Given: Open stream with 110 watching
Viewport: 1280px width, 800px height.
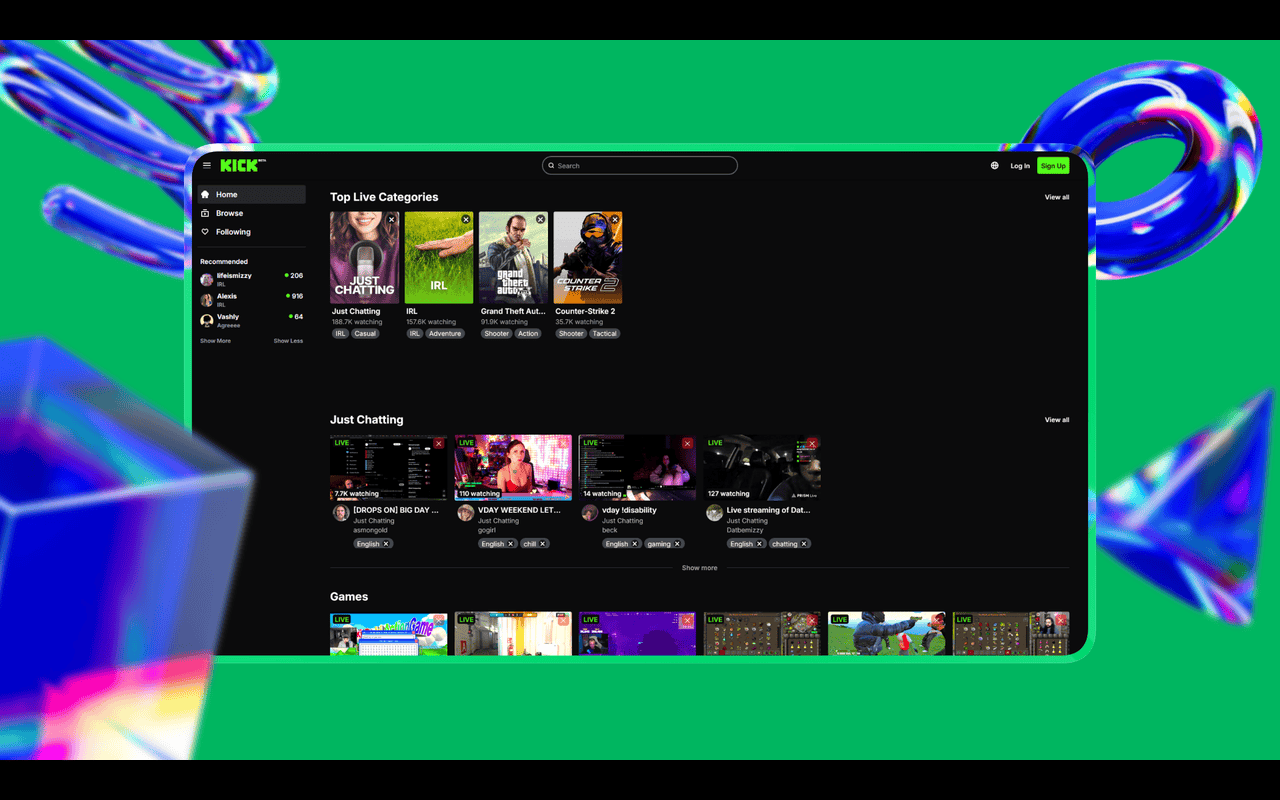Looking at the screenshot, I should click(513, 467).
